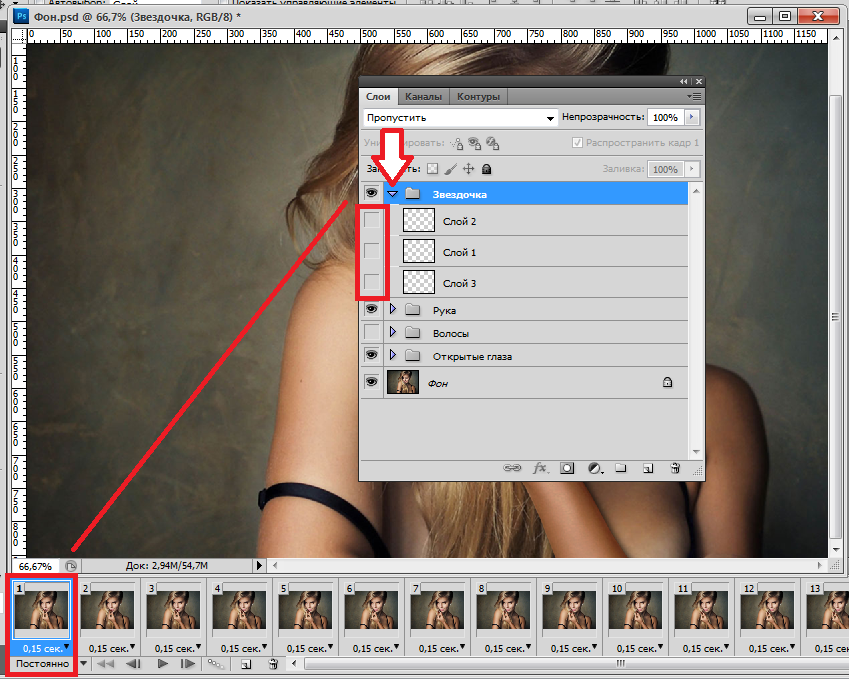This screenshot has width=849, height=679.
Task: Click unify layer position icon
Action: click(x=456, y=143)
